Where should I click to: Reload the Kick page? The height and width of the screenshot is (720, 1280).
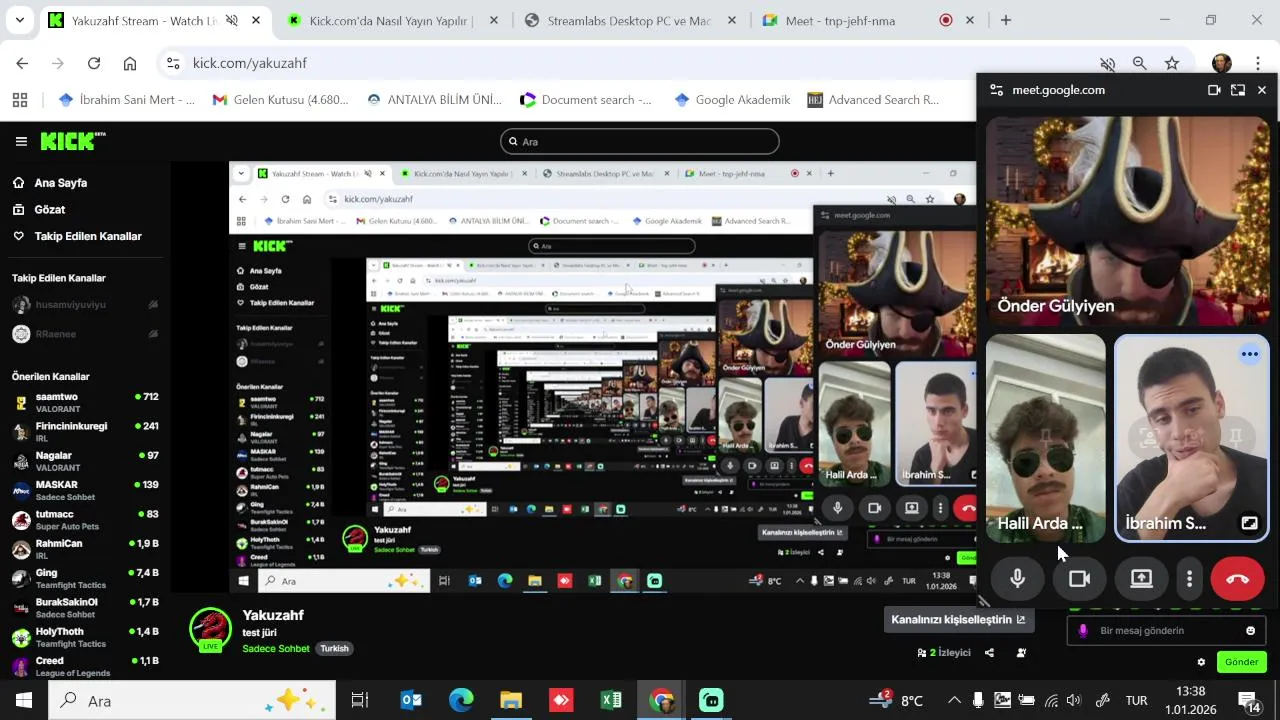pyautogui.click(x=94, y=63)
